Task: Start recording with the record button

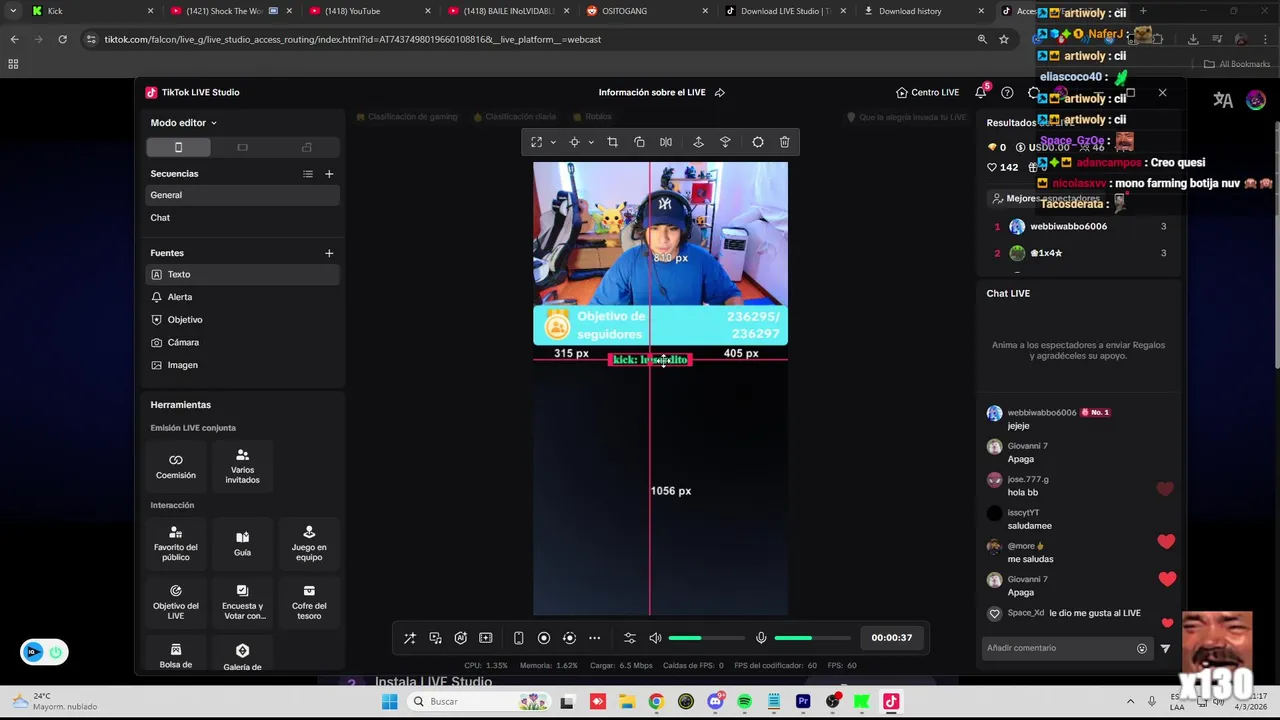Action: [544, 638]
